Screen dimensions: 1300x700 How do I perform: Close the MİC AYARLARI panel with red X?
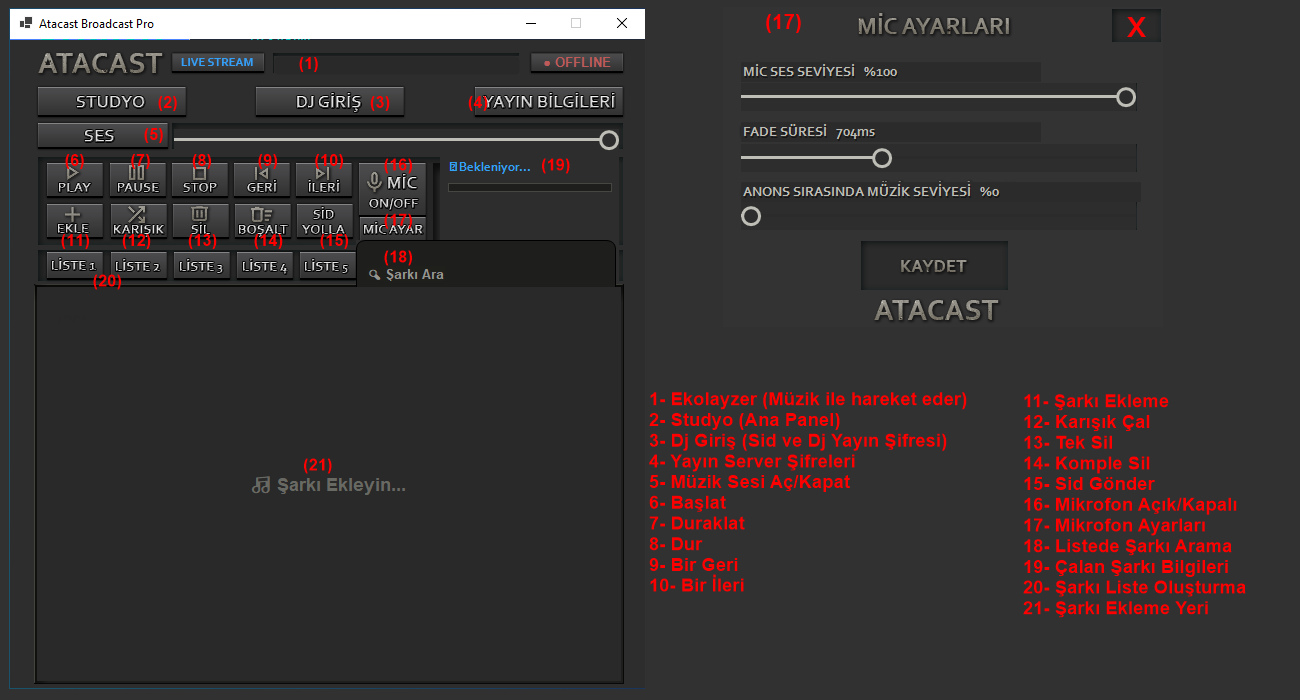click(x=1136, y=27)
